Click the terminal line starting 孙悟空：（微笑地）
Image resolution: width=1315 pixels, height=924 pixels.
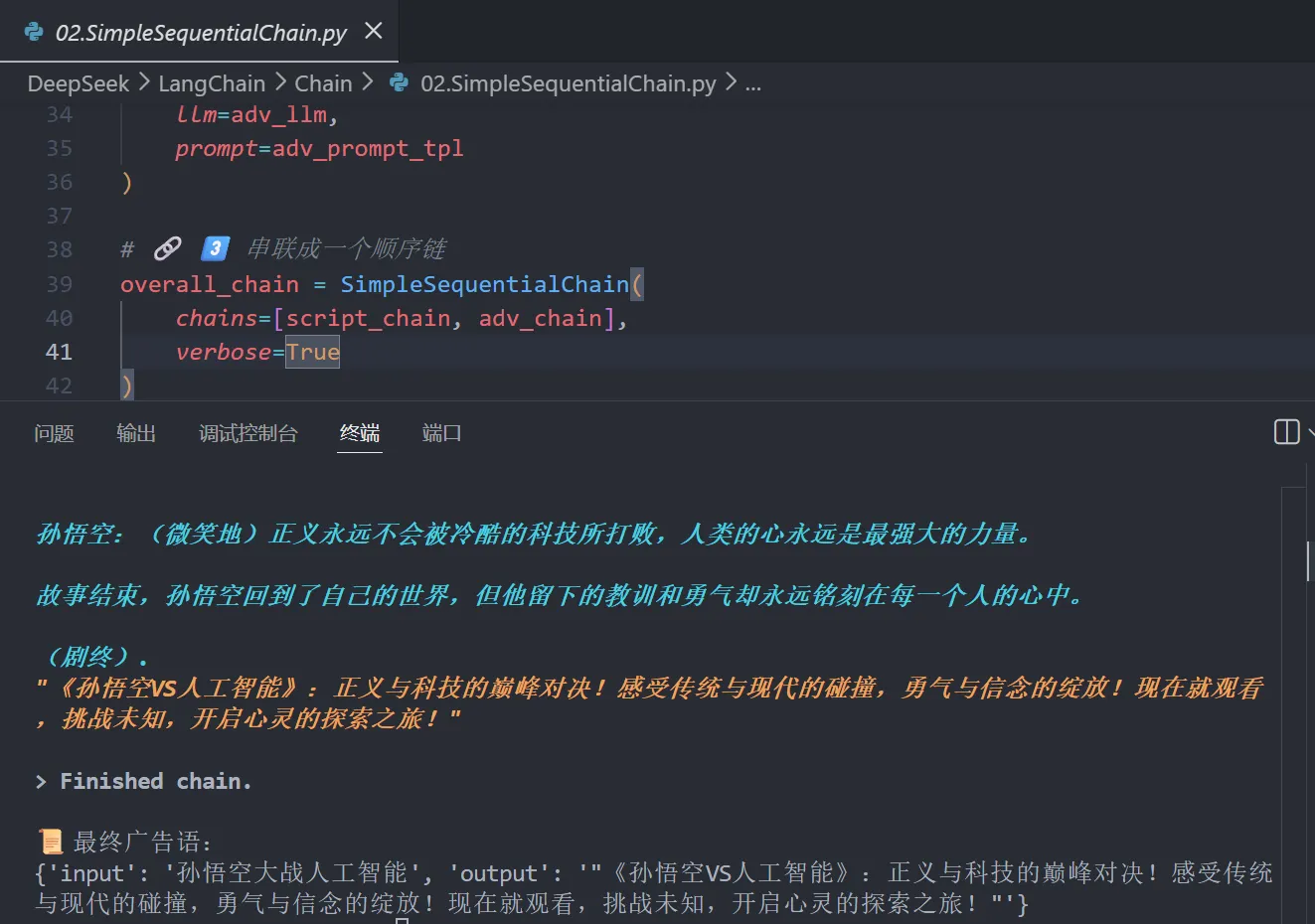point(535,534)
